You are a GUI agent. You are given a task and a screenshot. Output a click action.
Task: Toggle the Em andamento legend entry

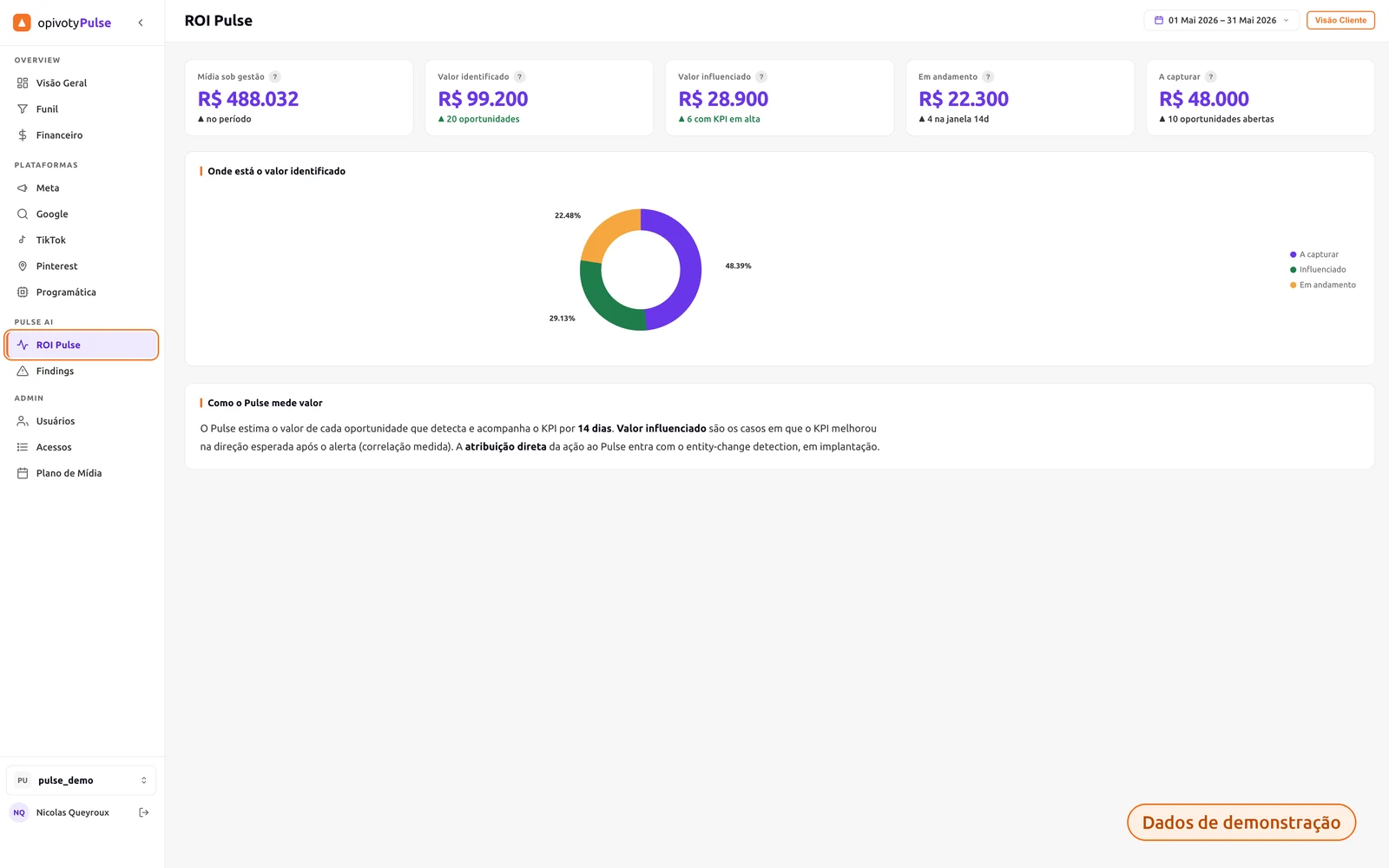[x=1323, y=286]
